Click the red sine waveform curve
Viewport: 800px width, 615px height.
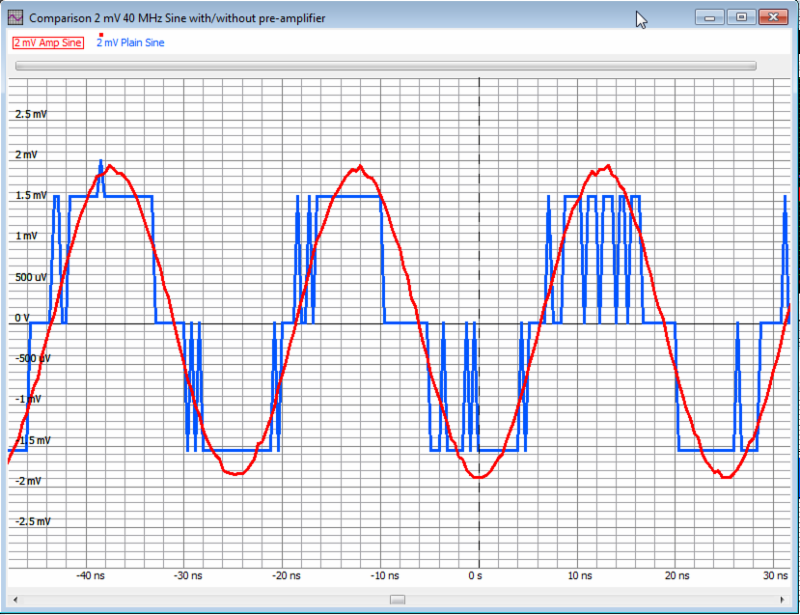click(360, 166)
